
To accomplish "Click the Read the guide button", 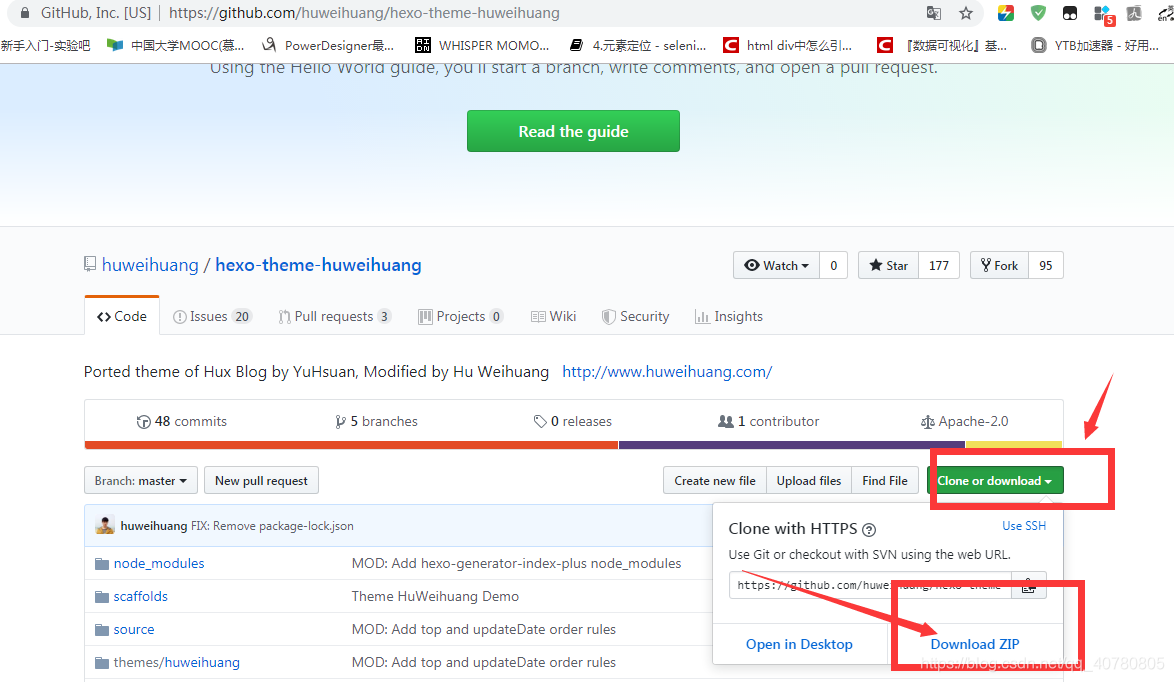I will point(574,131).
